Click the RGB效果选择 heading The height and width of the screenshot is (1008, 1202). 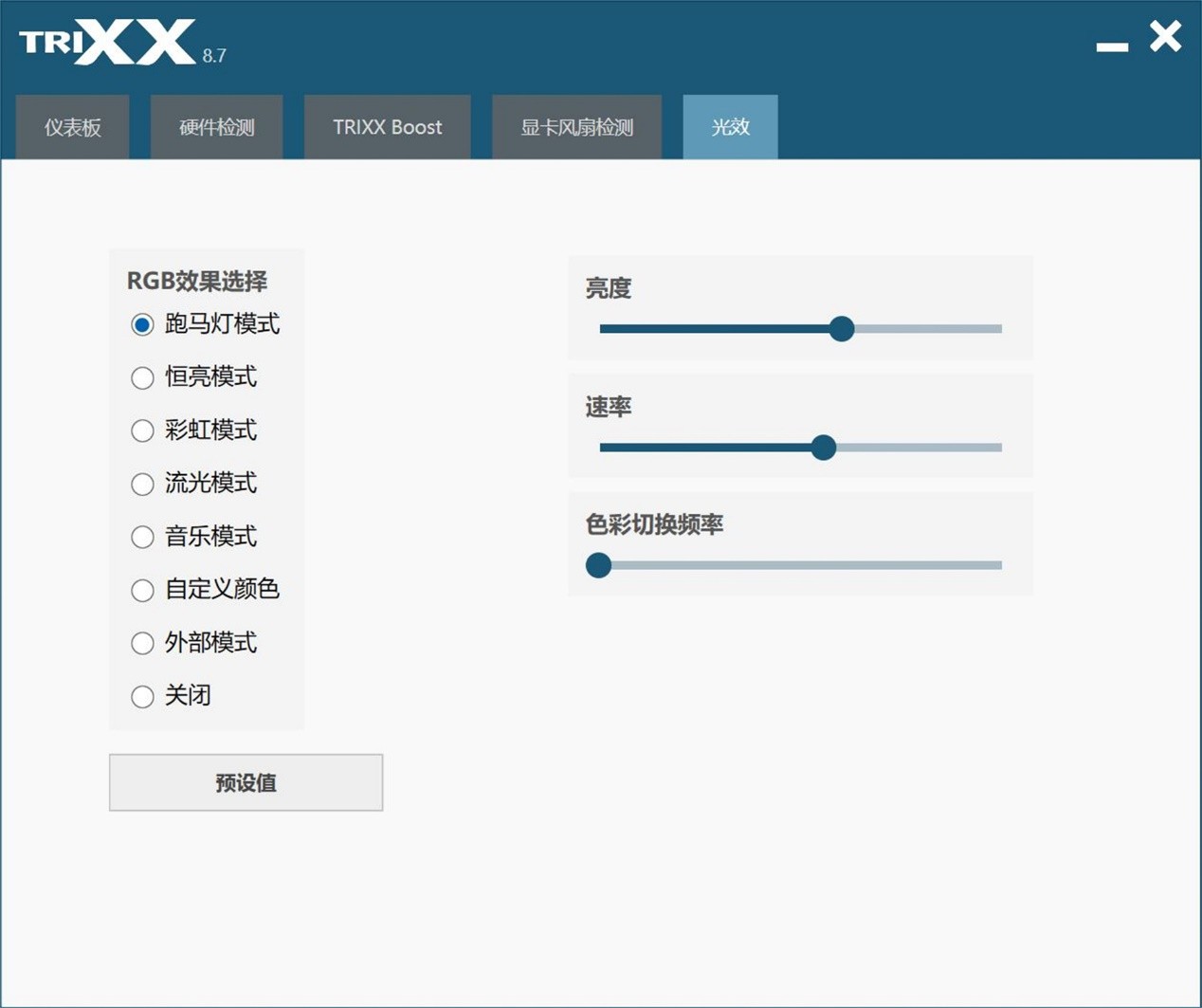click(x=197, y=282)
